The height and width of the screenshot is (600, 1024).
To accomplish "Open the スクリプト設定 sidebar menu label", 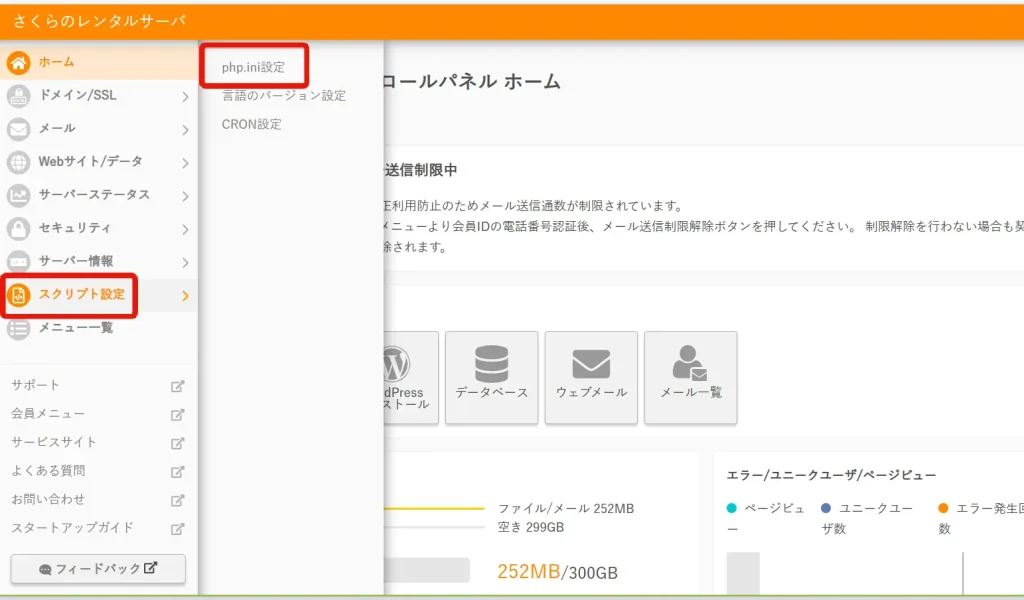I will pos(82,294).
